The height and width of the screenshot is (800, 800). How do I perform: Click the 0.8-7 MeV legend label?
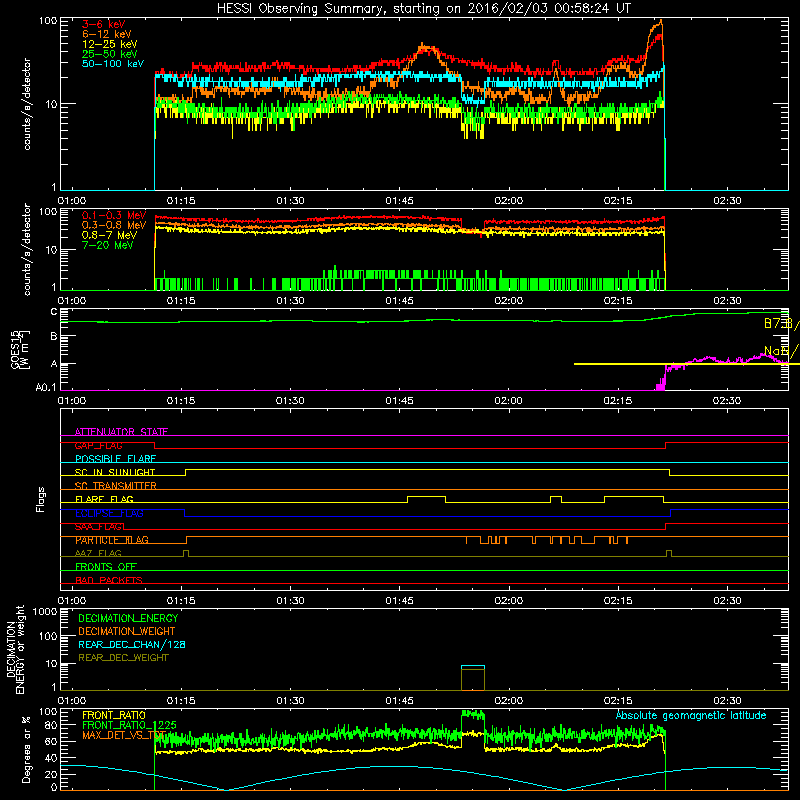[x=109, y=235]
